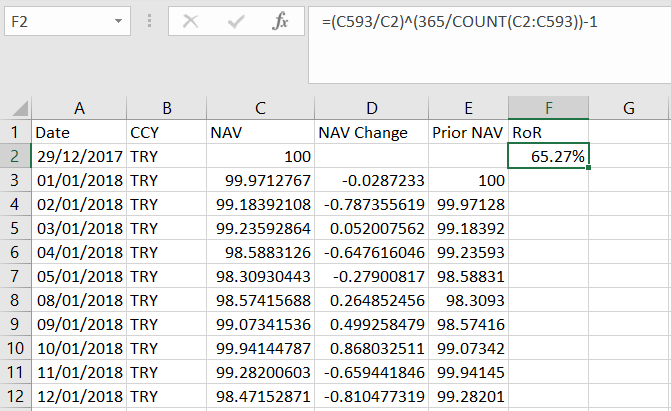671x411 pixels.
Task: Select row 12 header
Action: (15, 396)
